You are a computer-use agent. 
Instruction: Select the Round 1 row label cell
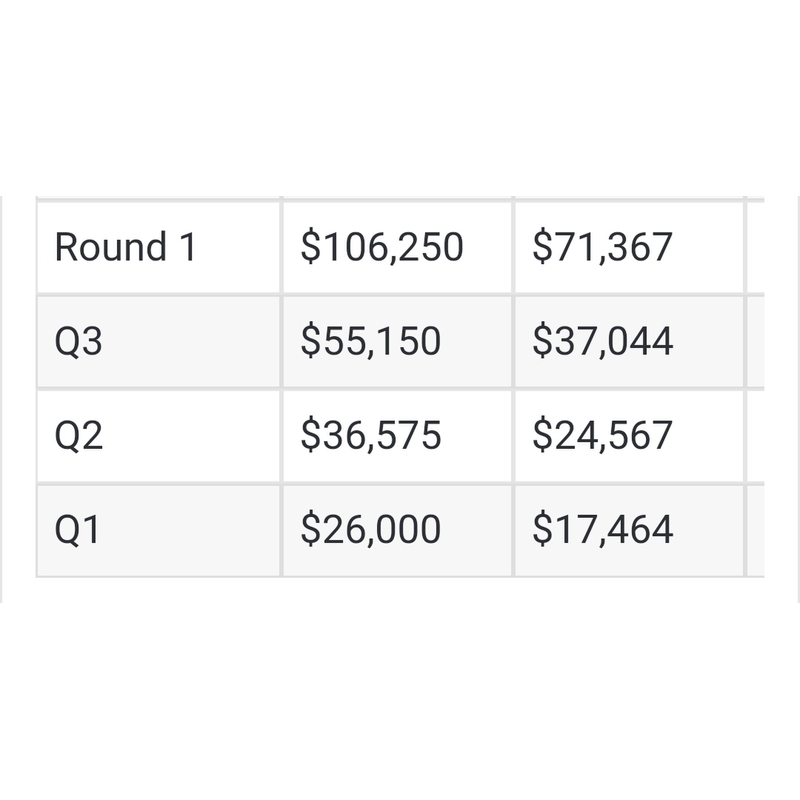tap(158, 247)
